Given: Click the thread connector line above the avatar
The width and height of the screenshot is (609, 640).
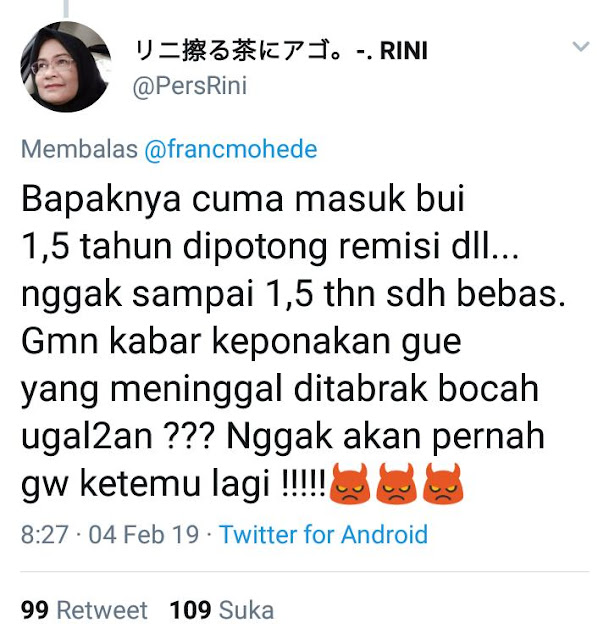Looking at the screenshot, I should (x=66, y=8).
